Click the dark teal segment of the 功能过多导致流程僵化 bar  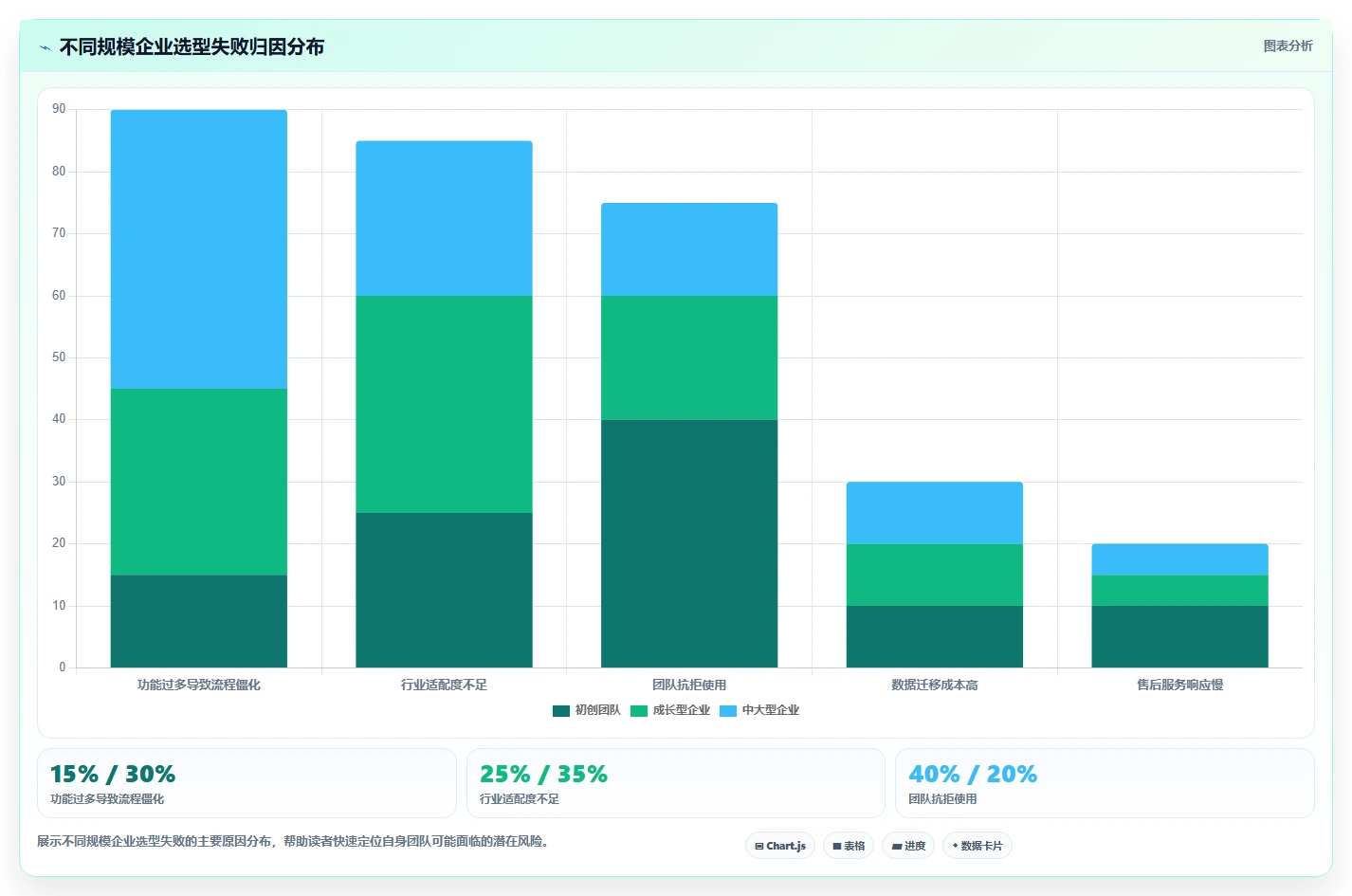(x=199, y=621)
